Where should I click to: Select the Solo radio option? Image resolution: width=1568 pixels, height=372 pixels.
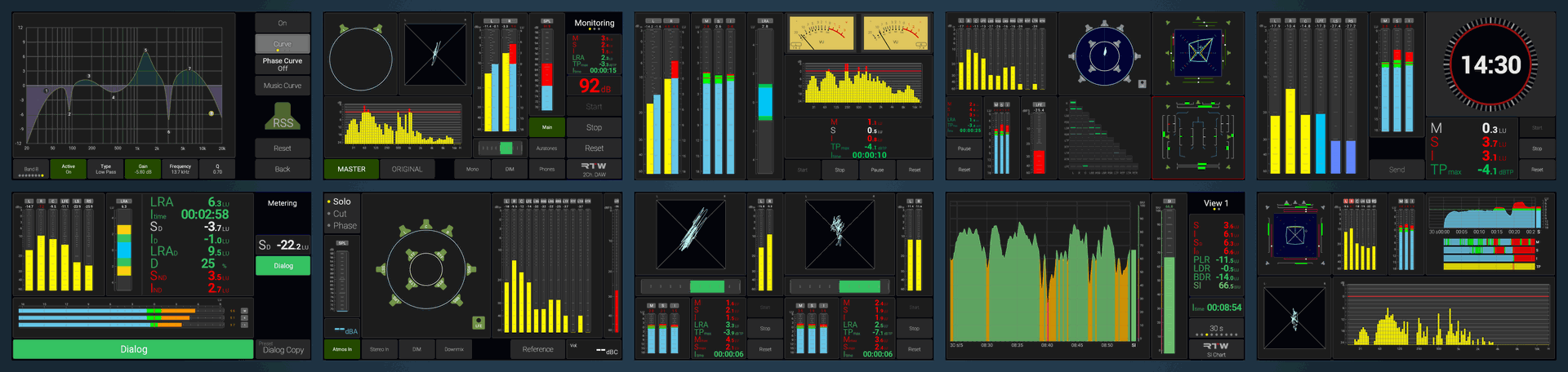341,201
